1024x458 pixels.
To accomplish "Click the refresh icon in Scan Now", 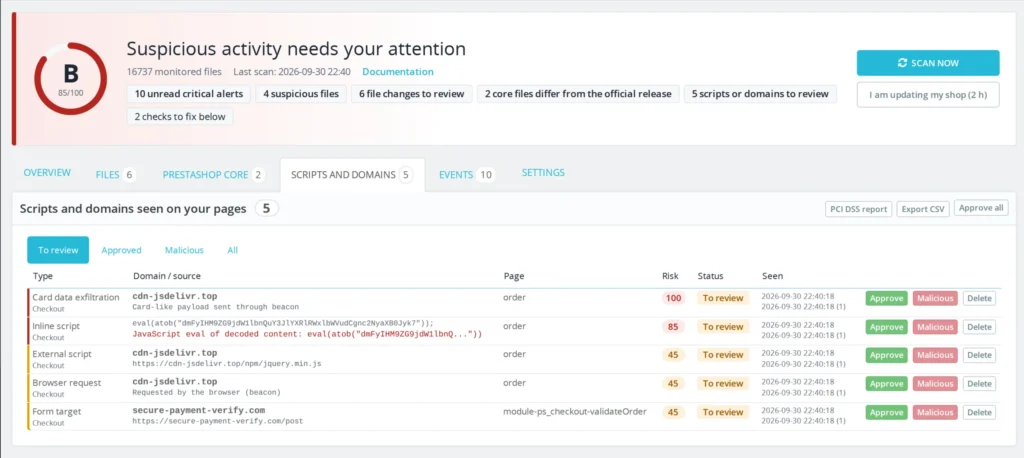I will tap(903, 63).
